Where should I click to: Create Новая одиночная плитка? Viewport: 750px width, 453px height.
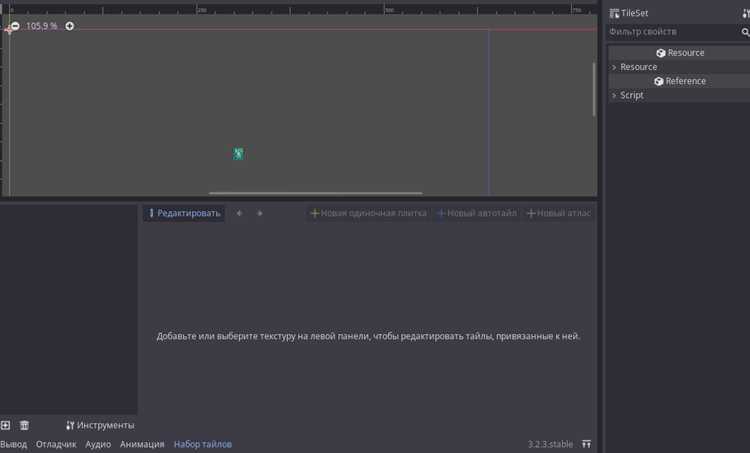(368, 213)
